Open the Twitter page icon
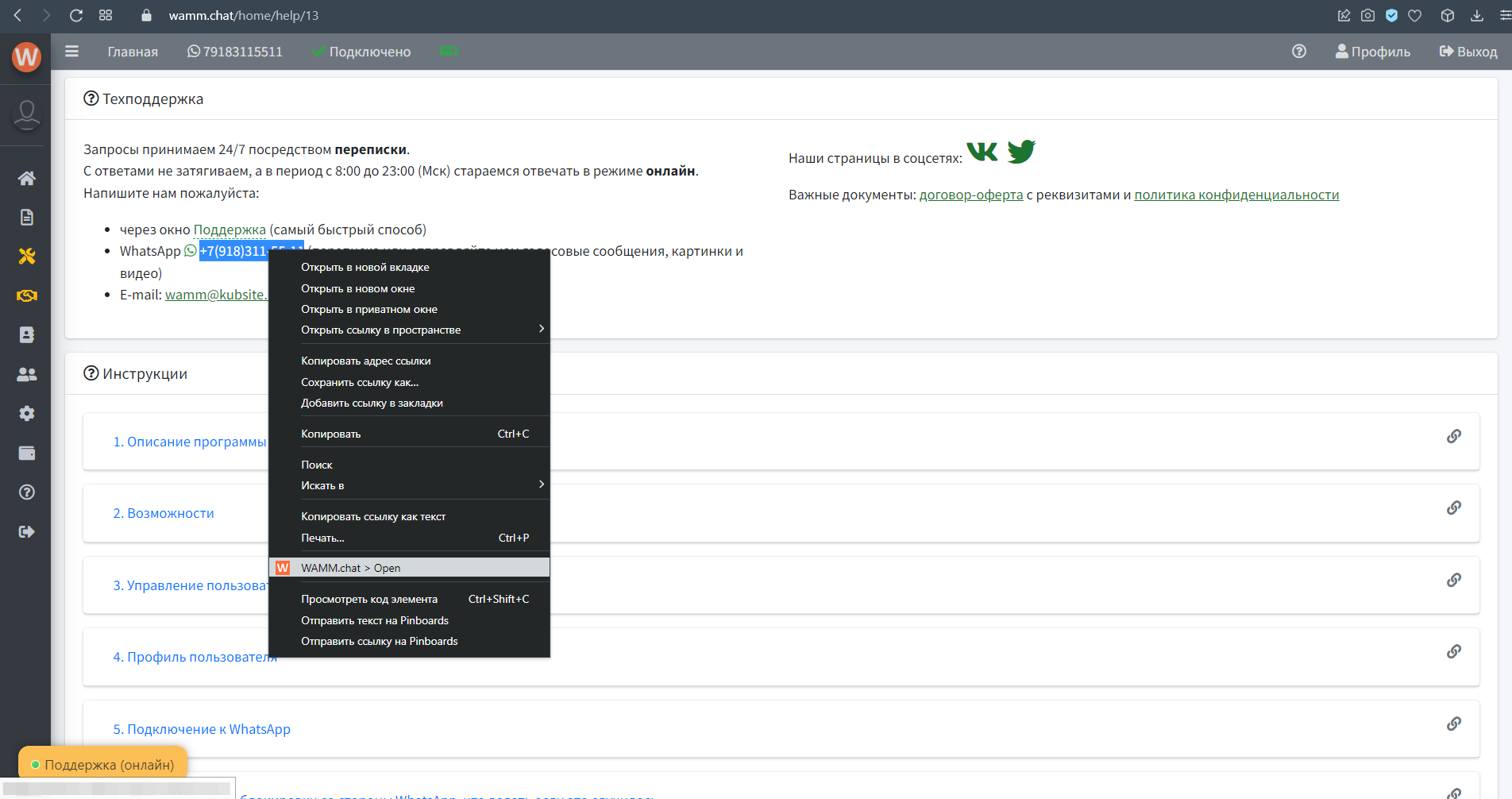The height and width of the screenshot is (799, 1512). (1021, 151)
